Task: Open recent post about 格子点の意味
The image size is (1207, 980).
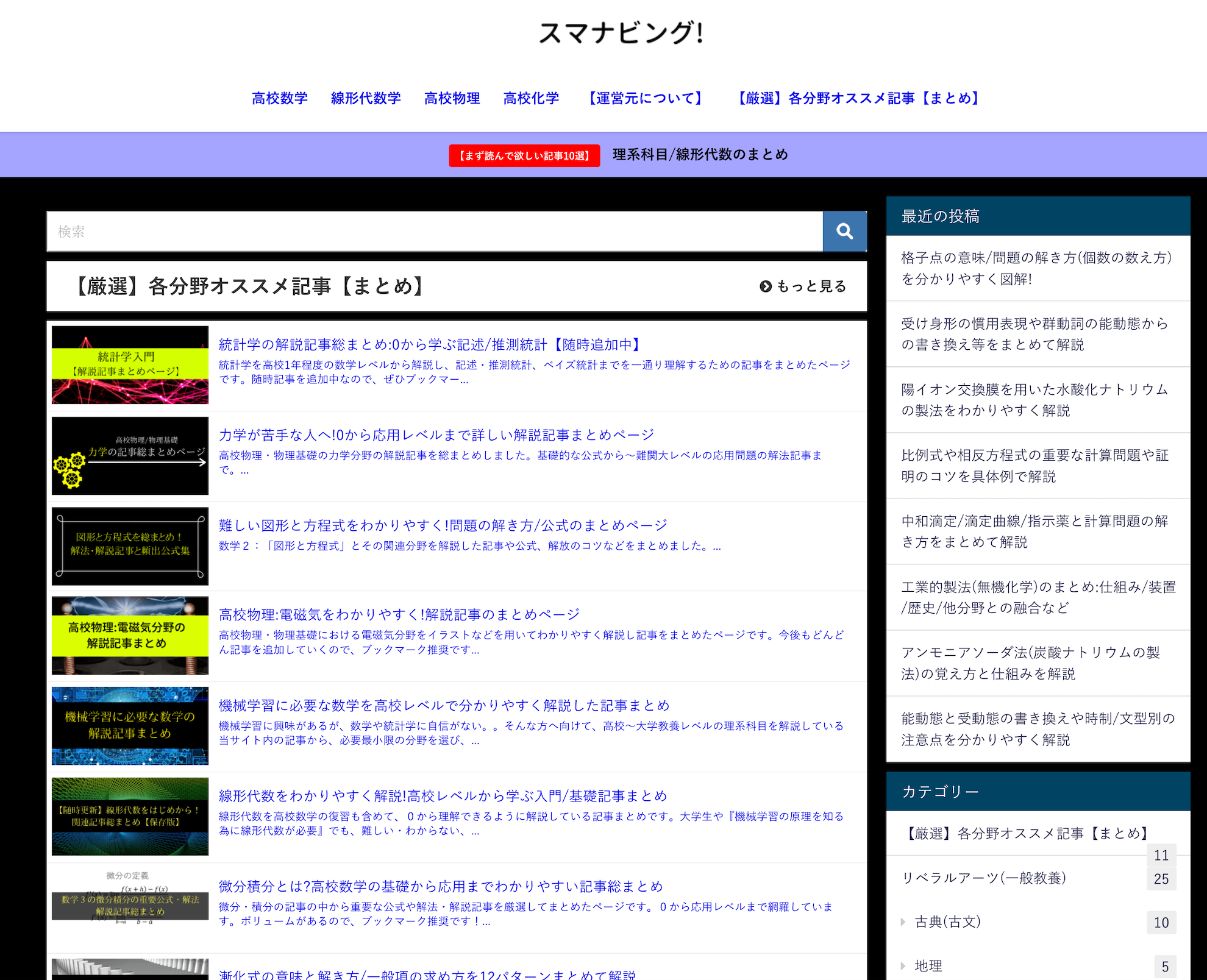Action: tap(1036, 268)
